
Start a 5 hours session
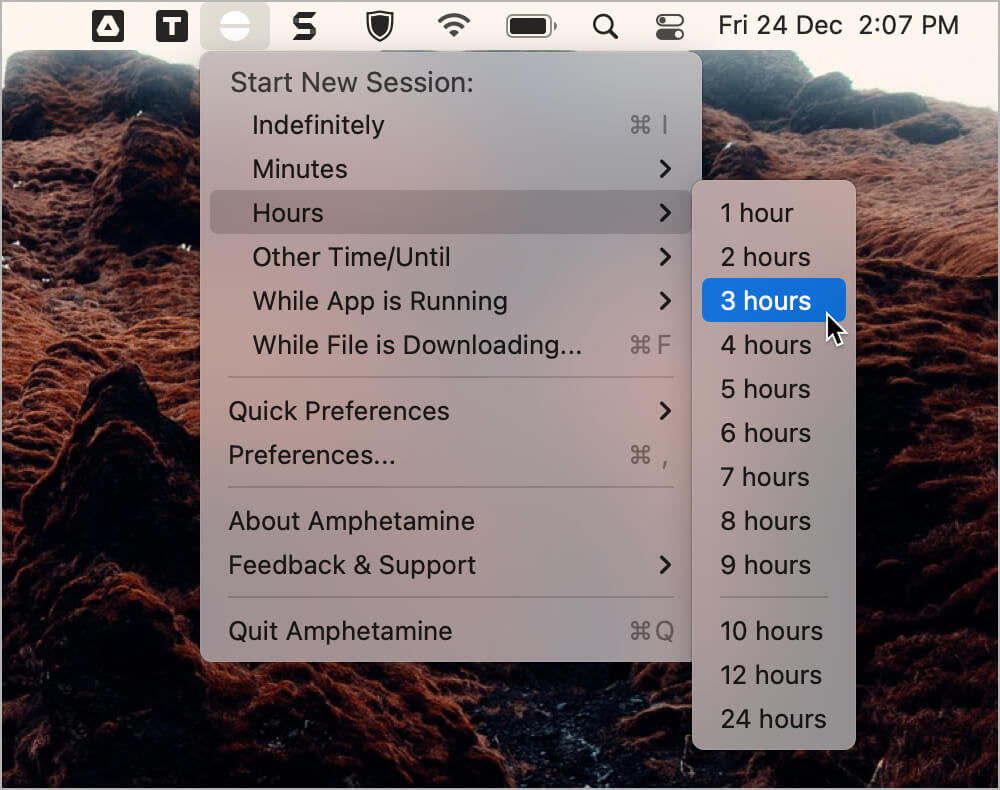tap(774, 389)
